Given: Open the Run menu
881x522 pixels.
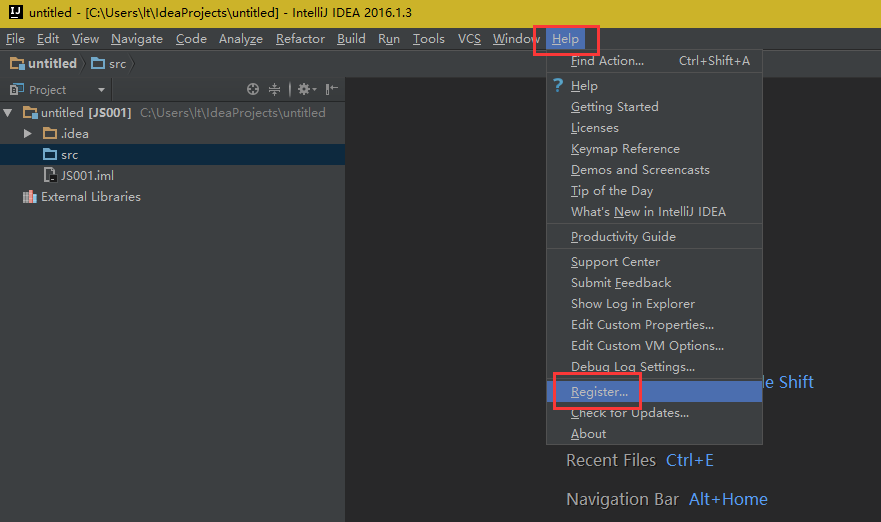Looking at the screenshot, I should pyautogui.click(x=389, y=39).
